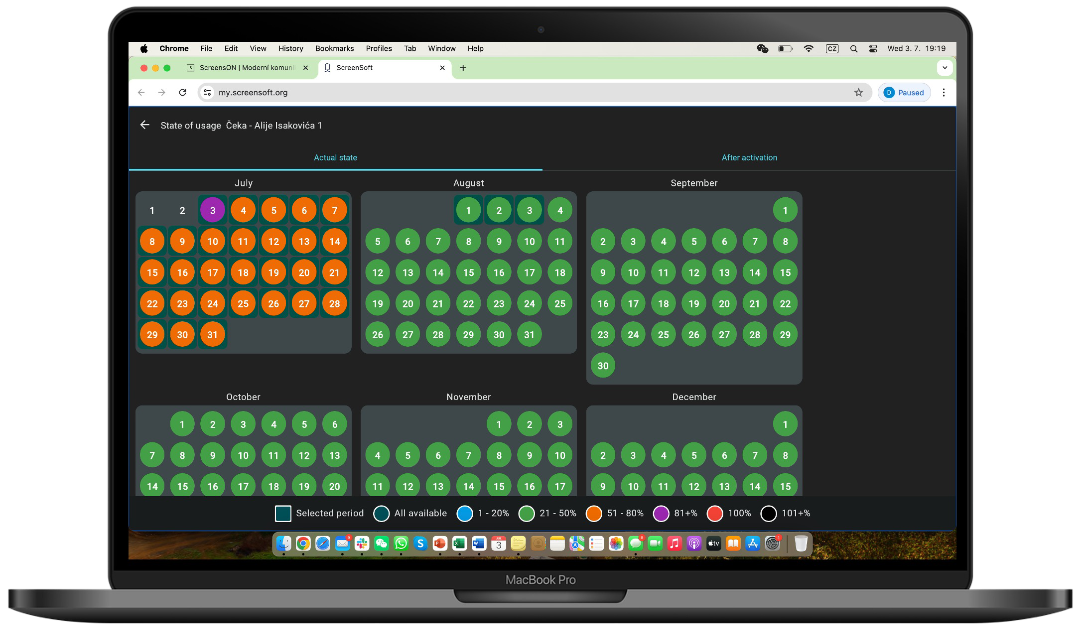Viewport: 1080px width, 637px height.
Task: Click the purple July 3 day
Action: 212,210
